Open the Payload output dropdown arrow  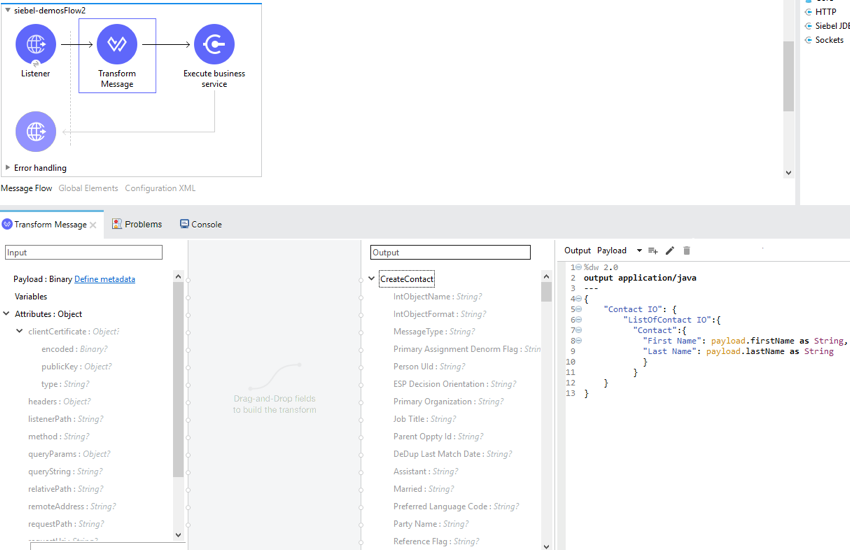(639, 251)
